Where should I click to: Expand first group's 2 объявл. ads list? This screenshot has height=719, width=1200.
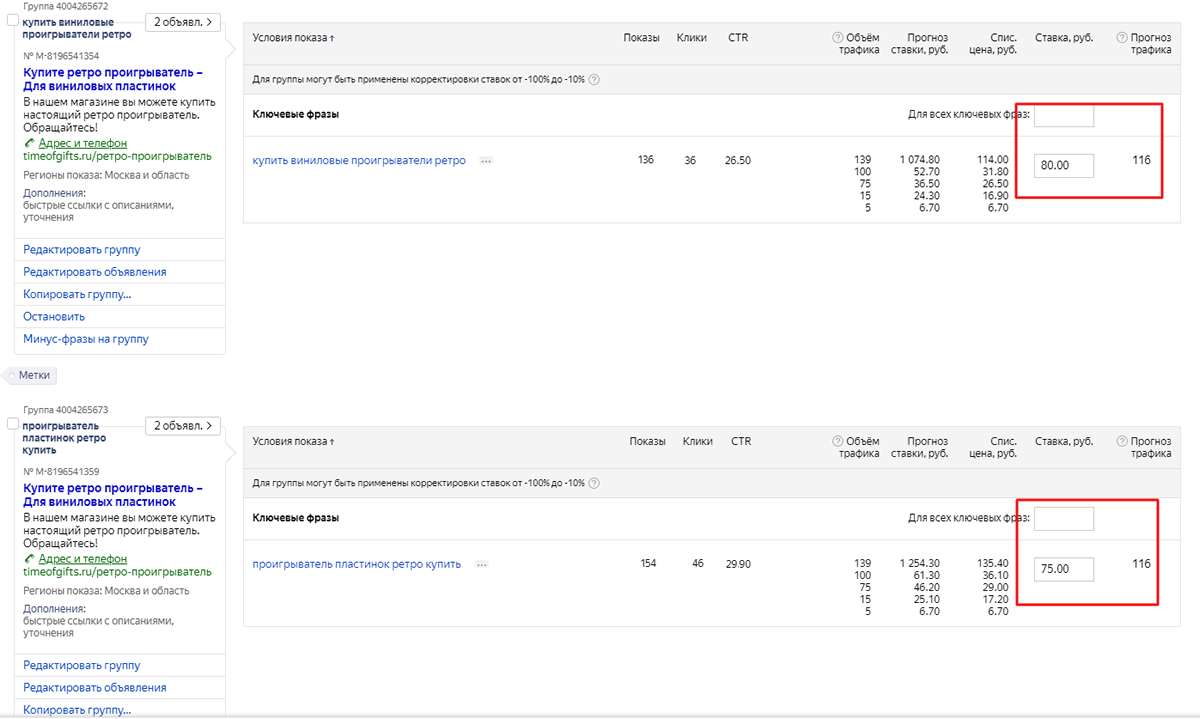tap(182, 22)
